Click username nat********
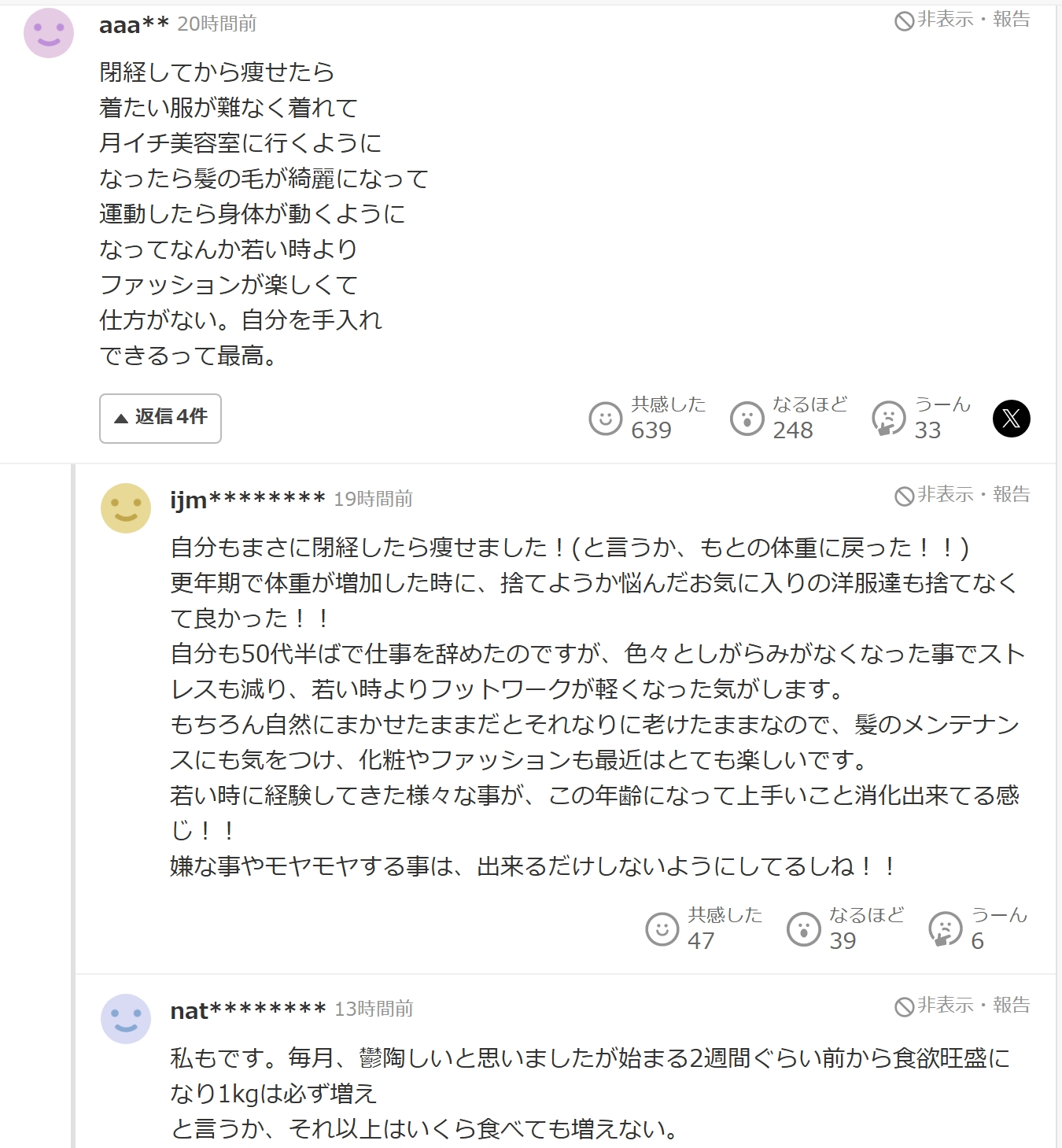 point(248,1010)
